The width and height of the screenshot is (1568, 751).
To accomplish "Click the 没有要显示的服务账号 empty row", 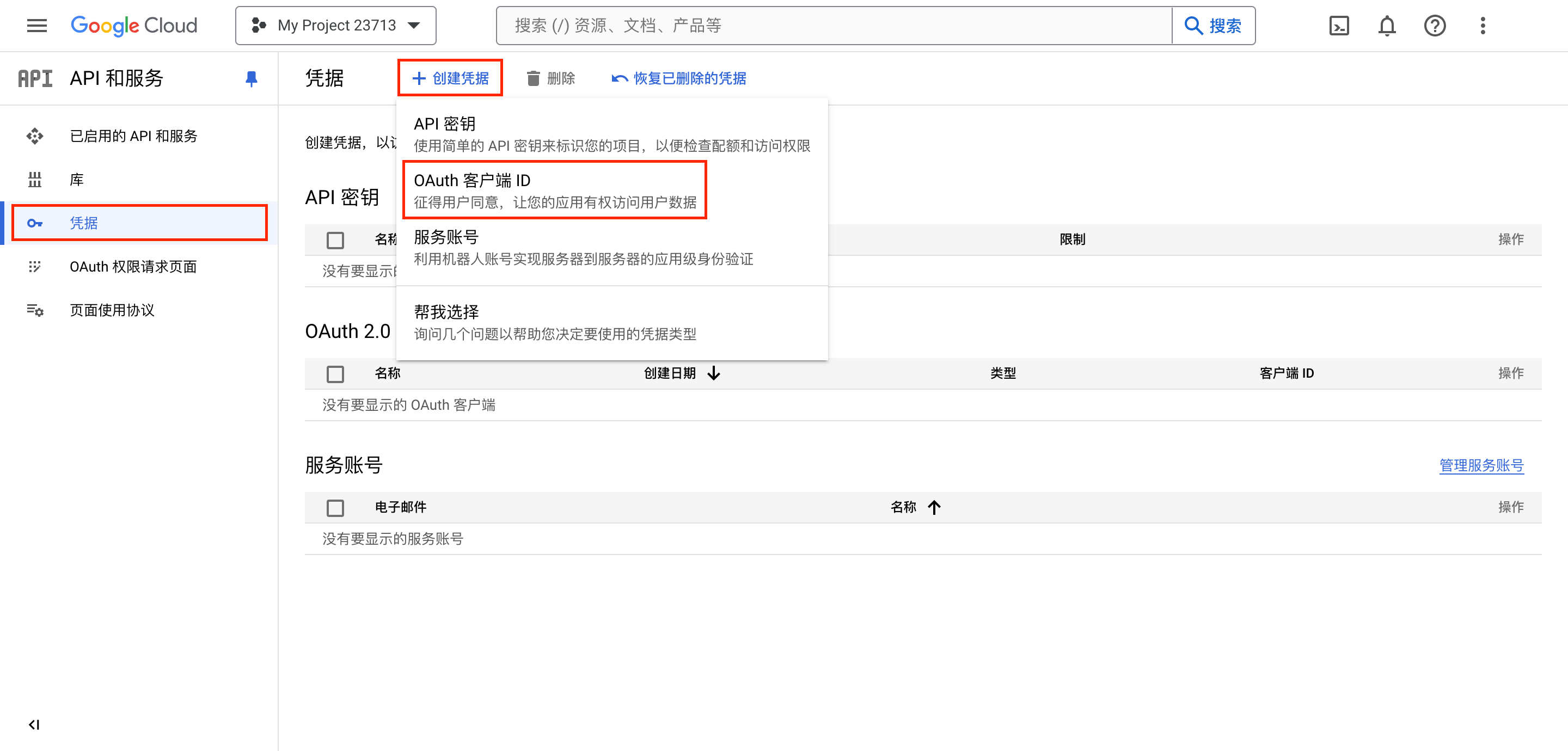I will tap(923, 539).
